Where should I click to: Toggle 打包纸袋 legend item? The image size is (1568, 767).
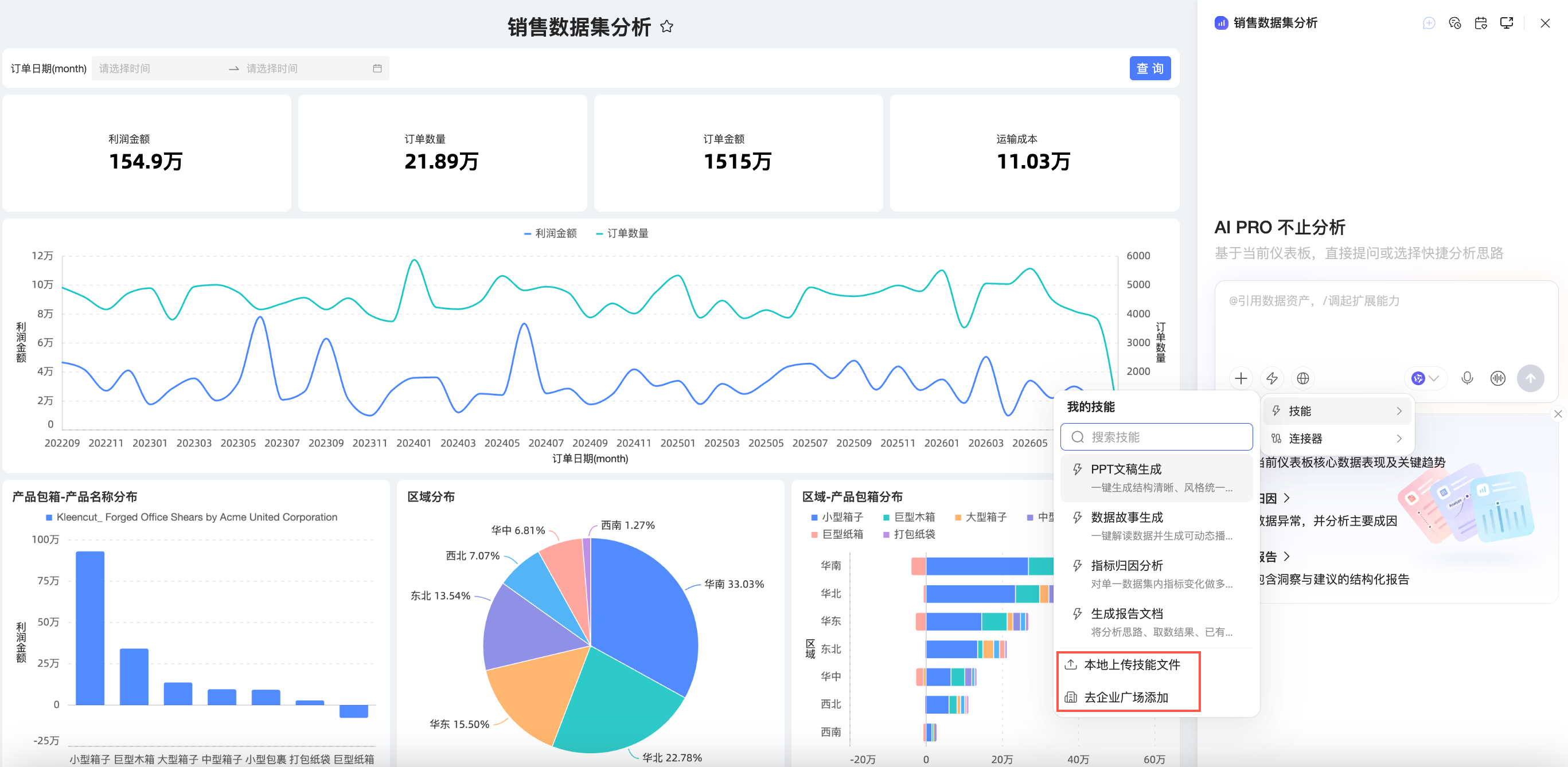pyautogui.click(x=909, y=534)
